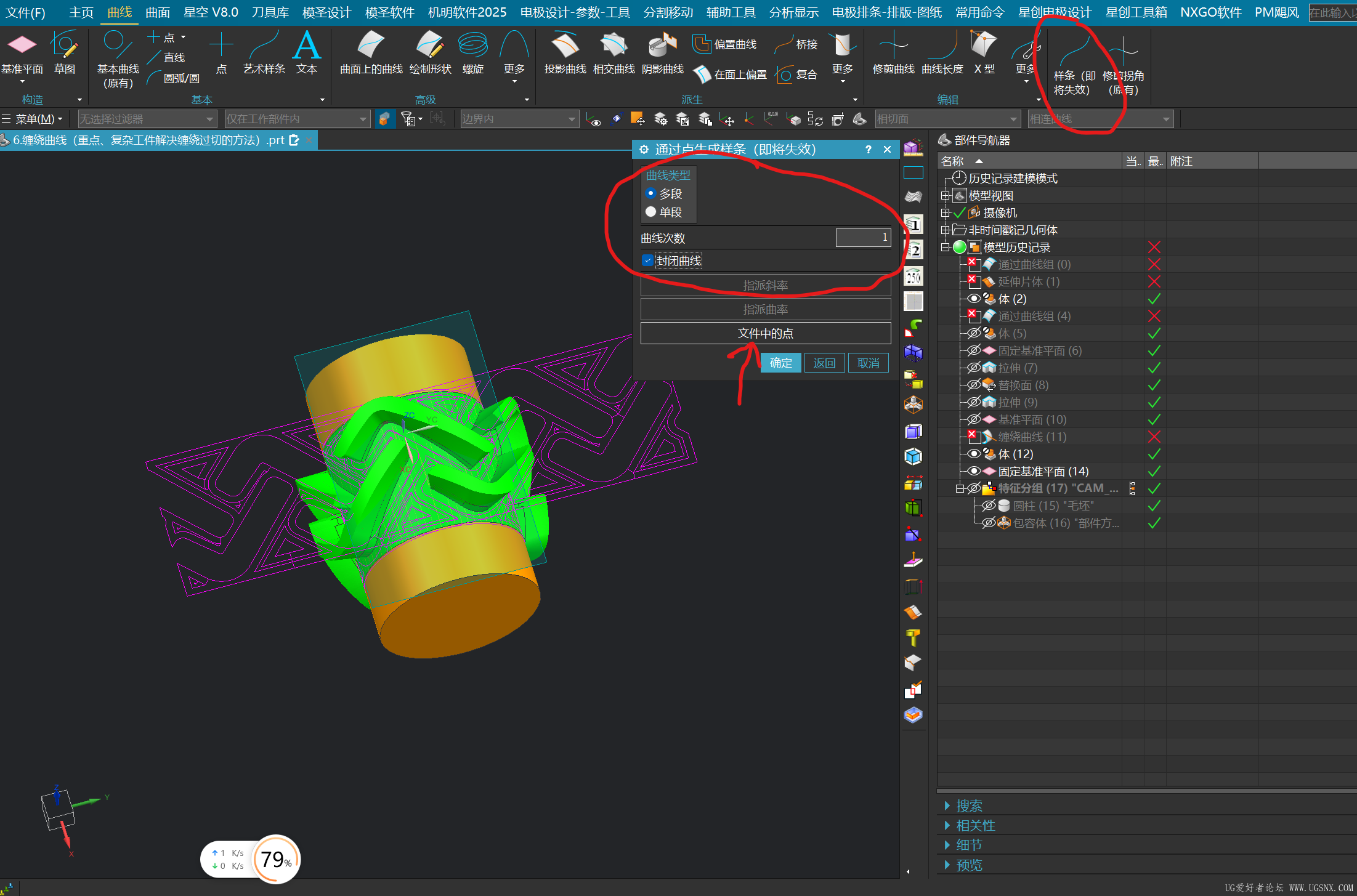This screenshot has width=1357, height=896.
Task: Open the Project Curve (投影曲线) tool
Action: click(x=565, y=47)
